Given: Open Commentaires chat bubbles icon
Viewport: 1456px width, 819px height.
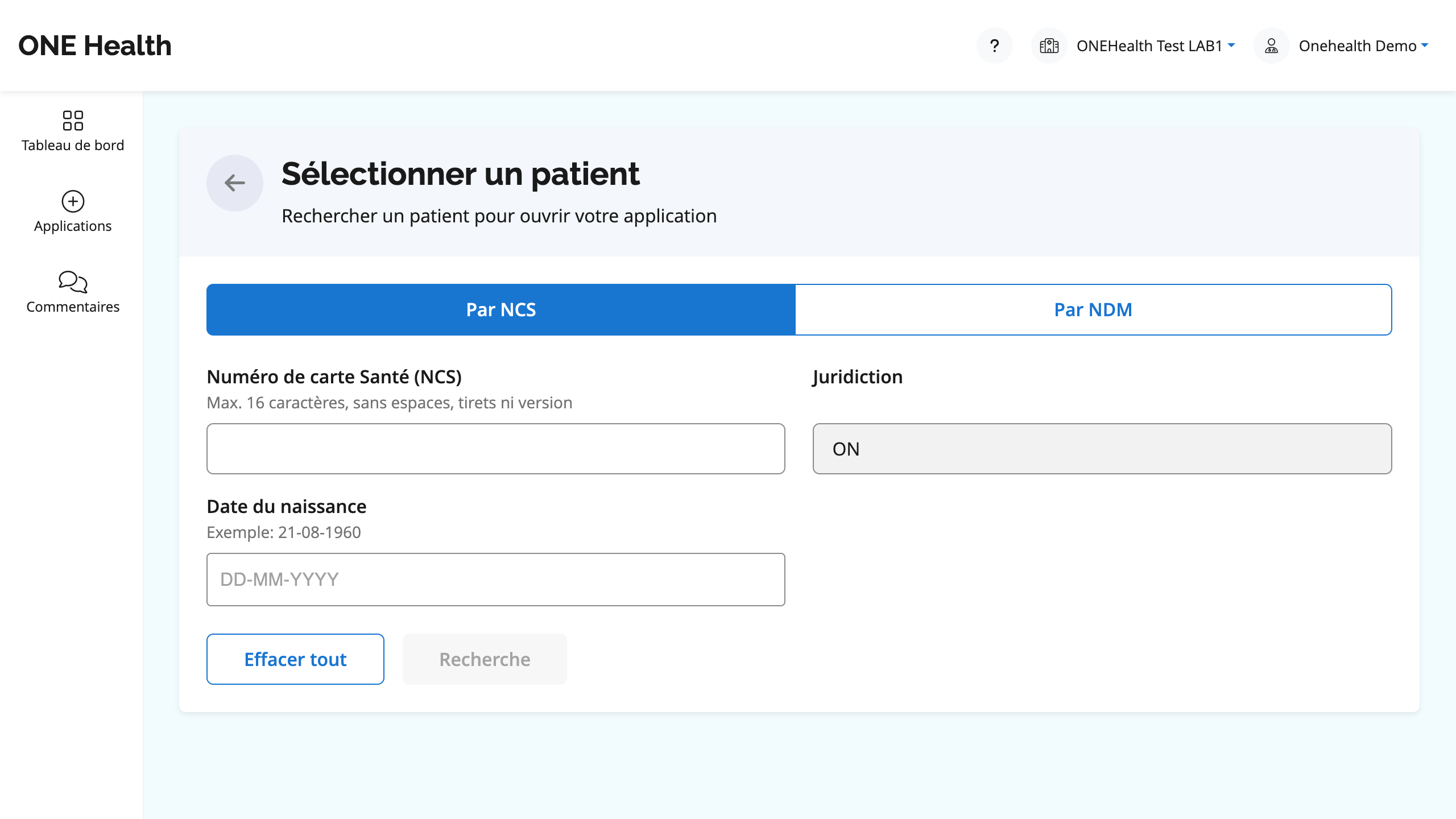Looking at the screenshot, I should pyautogui.click(x=73, y=282).
